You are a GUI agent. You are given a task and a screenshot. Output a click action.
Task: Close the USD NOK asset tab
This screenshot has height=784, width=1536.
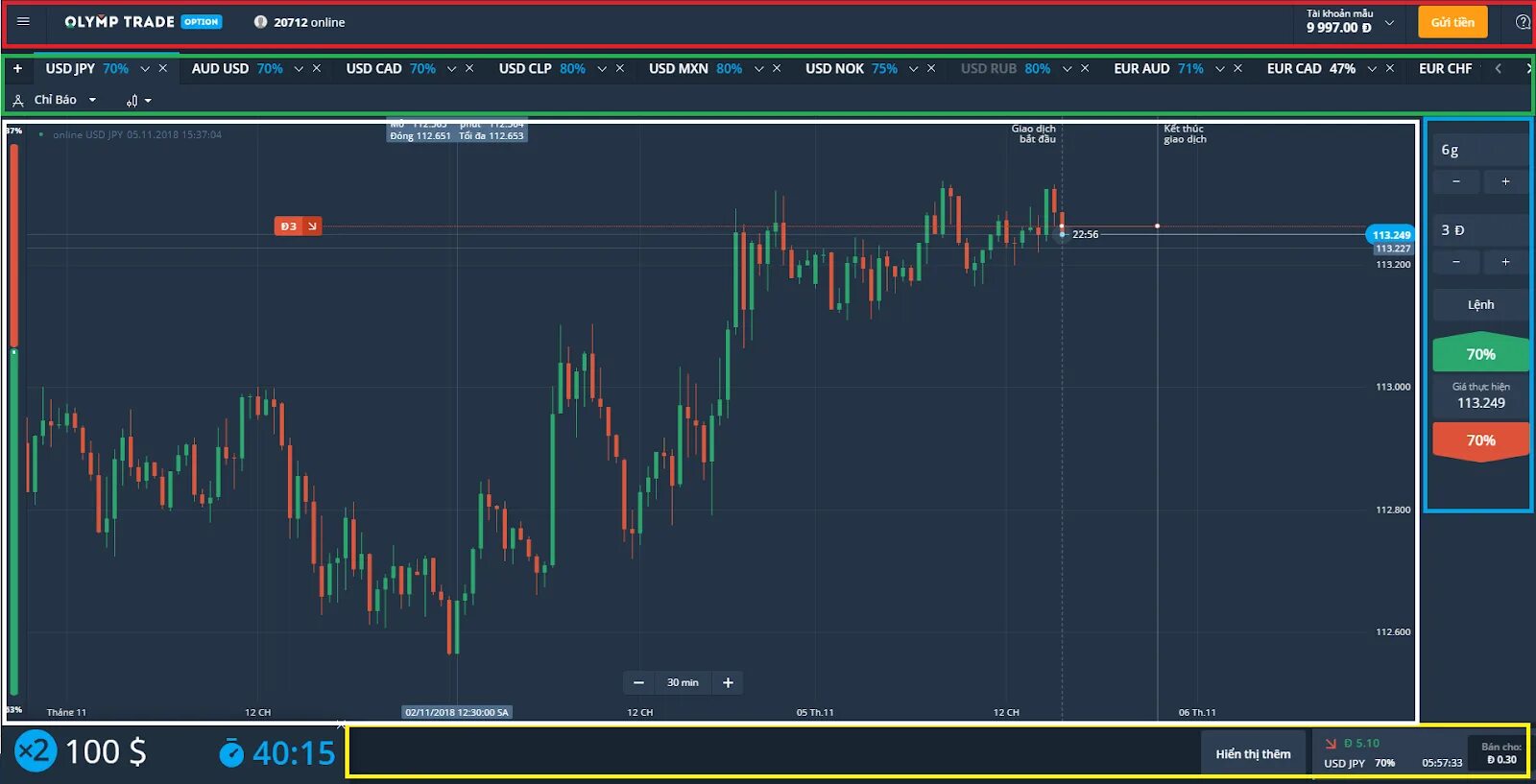(x=931, y=68)
